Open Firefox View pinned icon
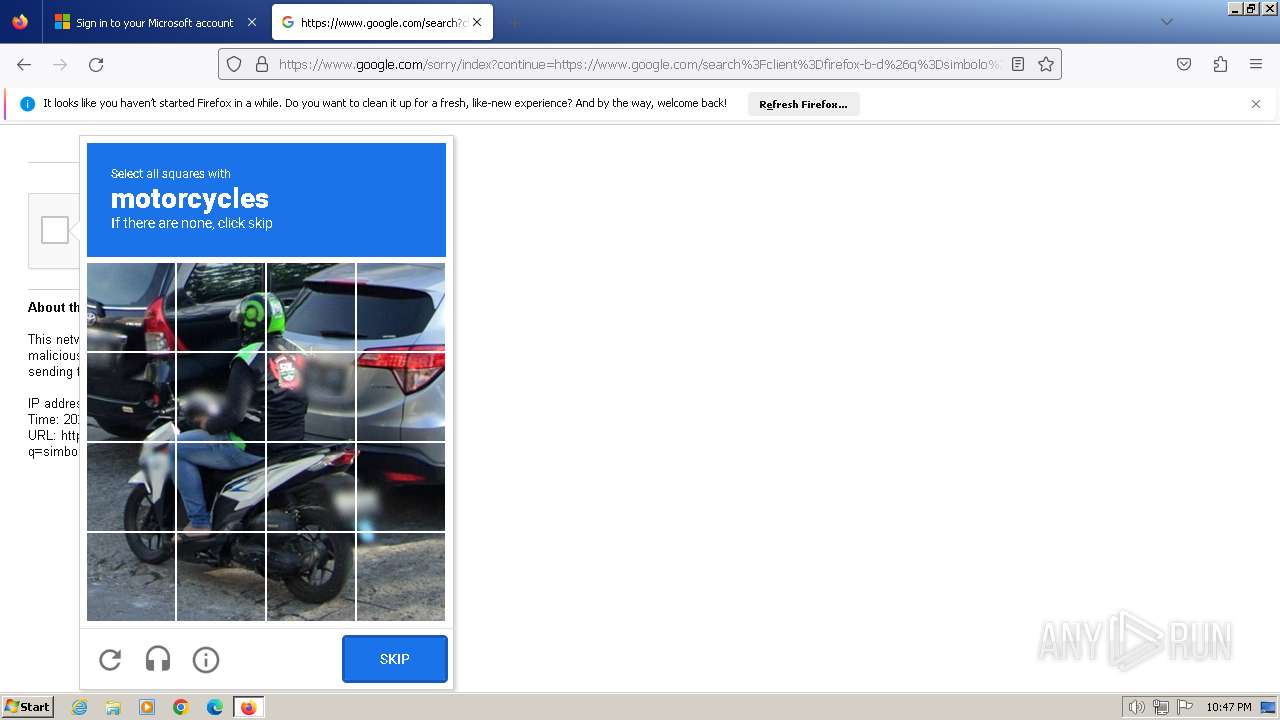1280x720 pixels. coord(20,22)
